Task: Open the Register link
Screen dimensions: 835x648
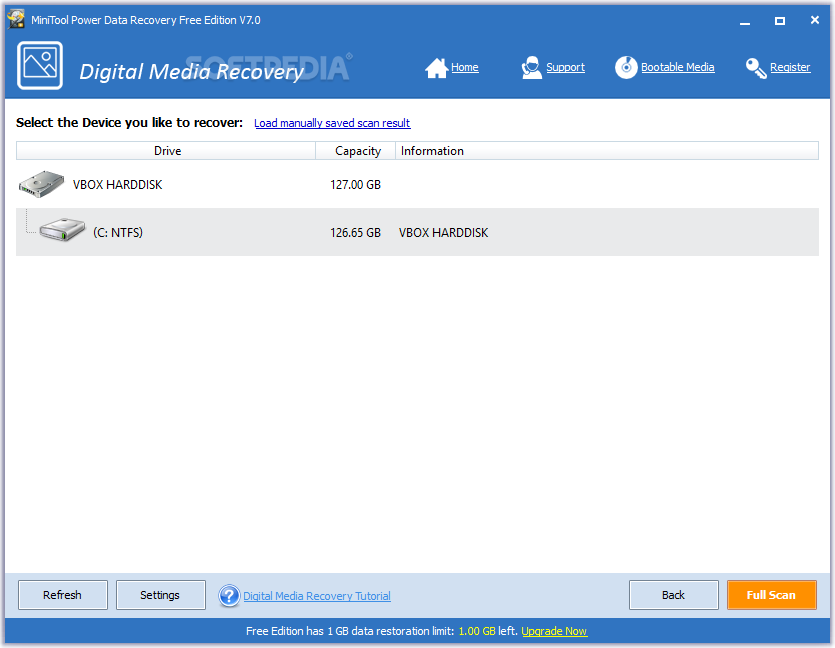Action: click(x=790, y=67)
